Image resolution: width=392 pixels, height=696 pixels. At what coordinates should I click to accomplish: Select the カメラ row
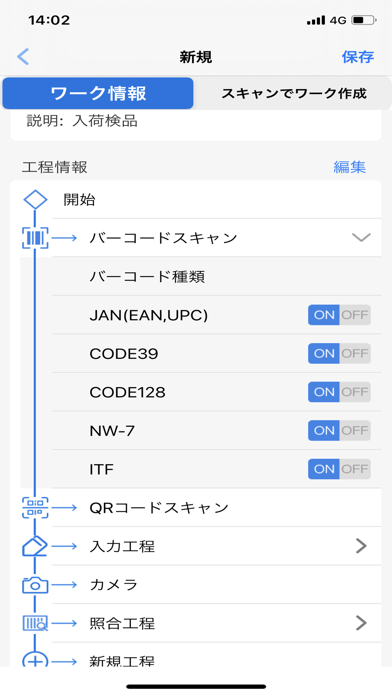217,585
